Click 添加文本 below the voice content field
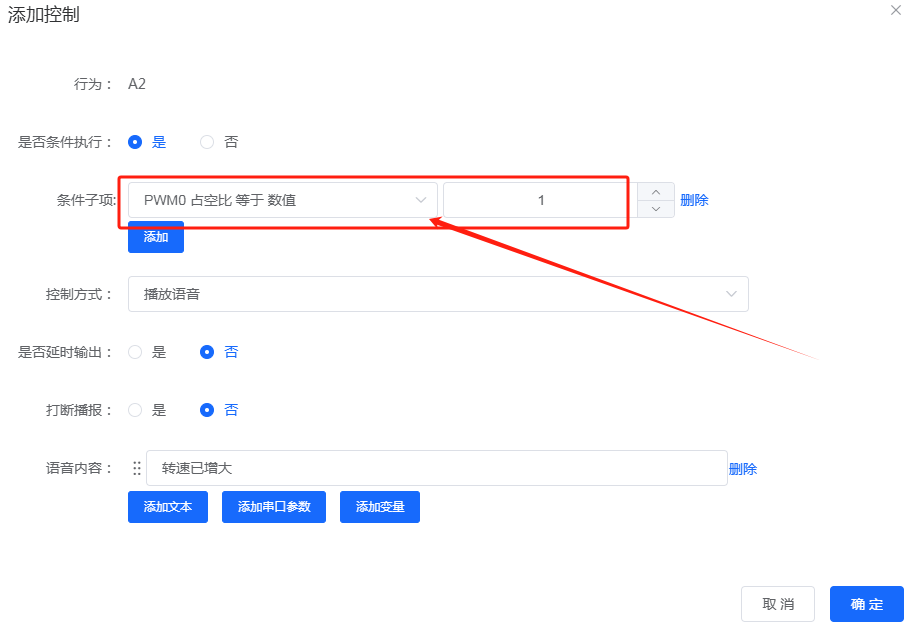 pyautogui.click(x=167, y=507)
